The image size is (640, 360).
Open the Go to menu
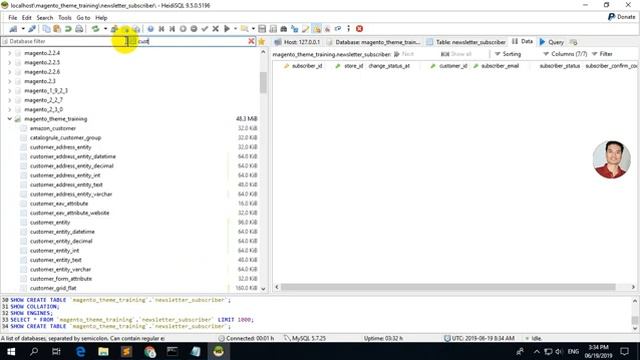[x=83, y=18]
